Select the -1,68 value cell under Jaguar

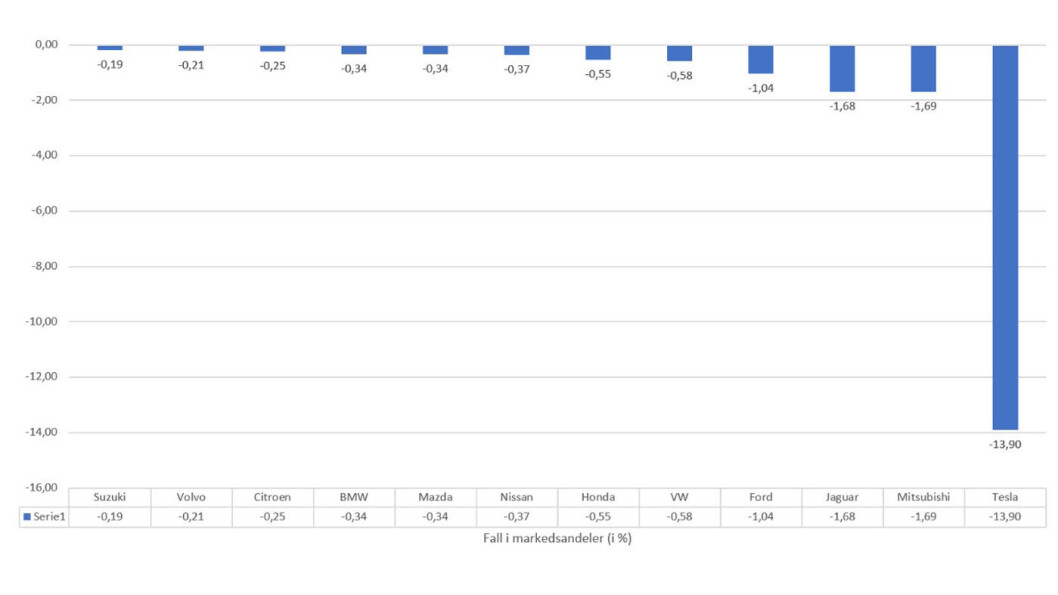tap(842, 517)
